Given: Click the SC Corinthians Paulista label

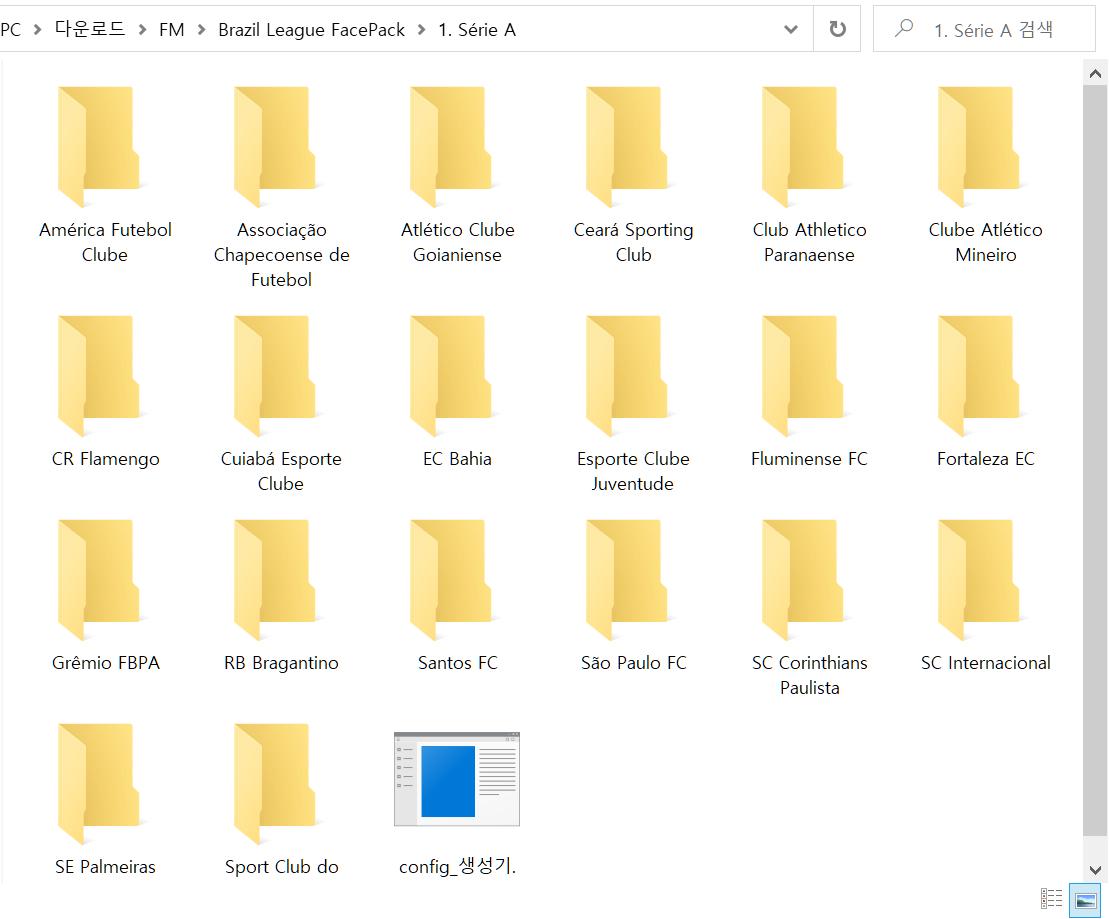Looking at the screenshot, I should click(x=810, y=675).
